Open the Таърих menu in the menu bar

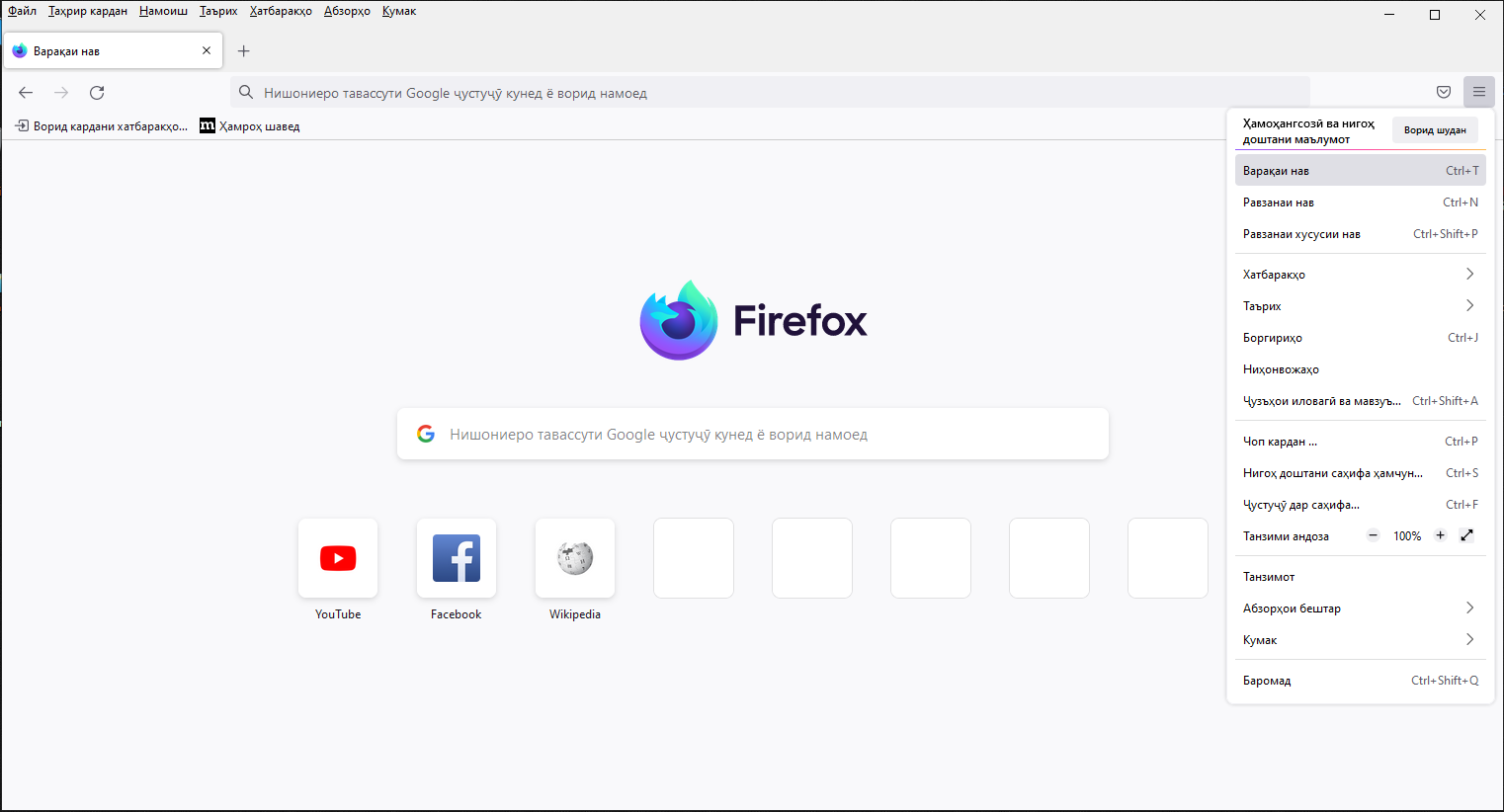[x=218, y=11]
